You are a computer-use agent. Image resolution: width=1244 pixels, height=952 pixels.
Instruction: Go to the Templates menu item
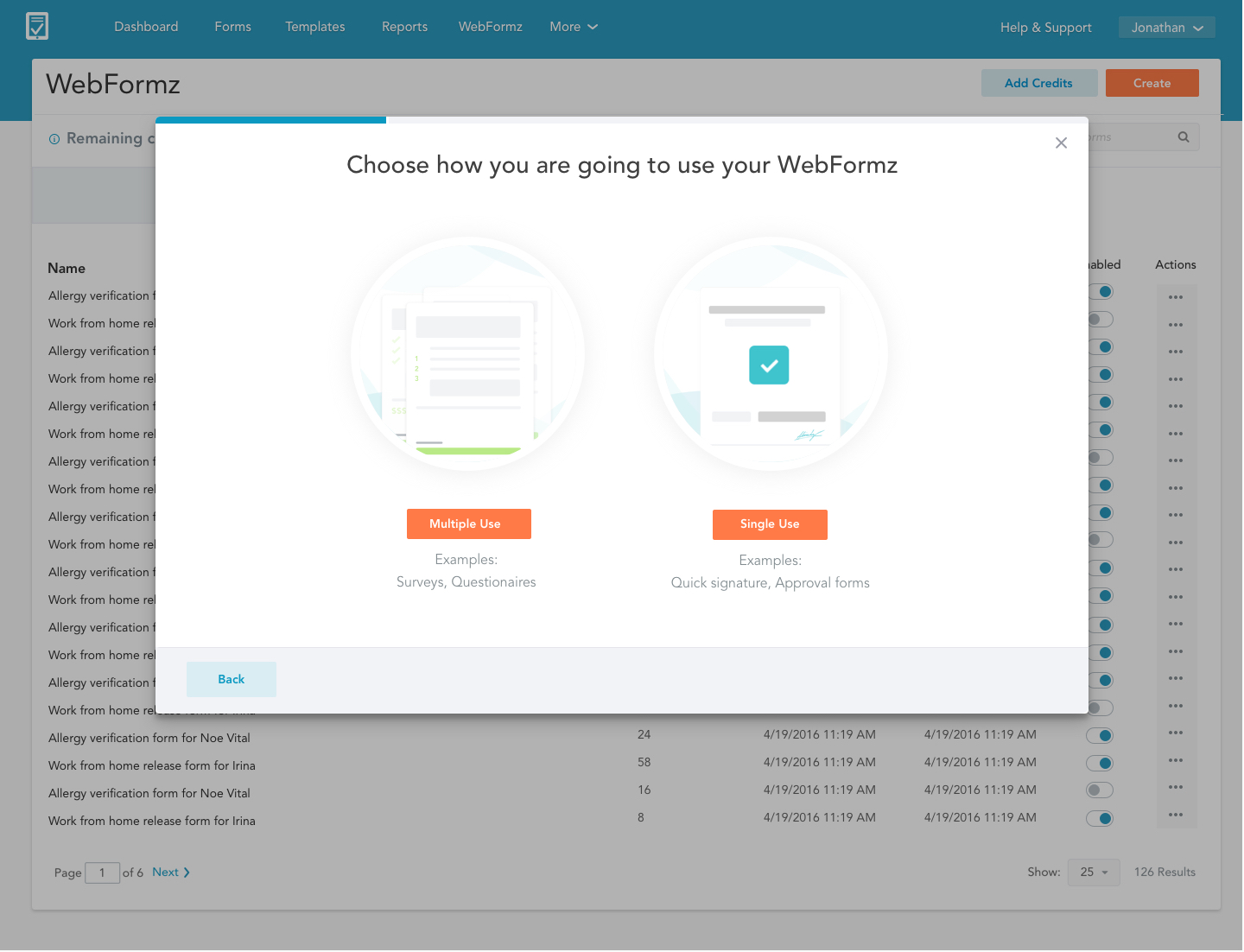coord(314,27)
